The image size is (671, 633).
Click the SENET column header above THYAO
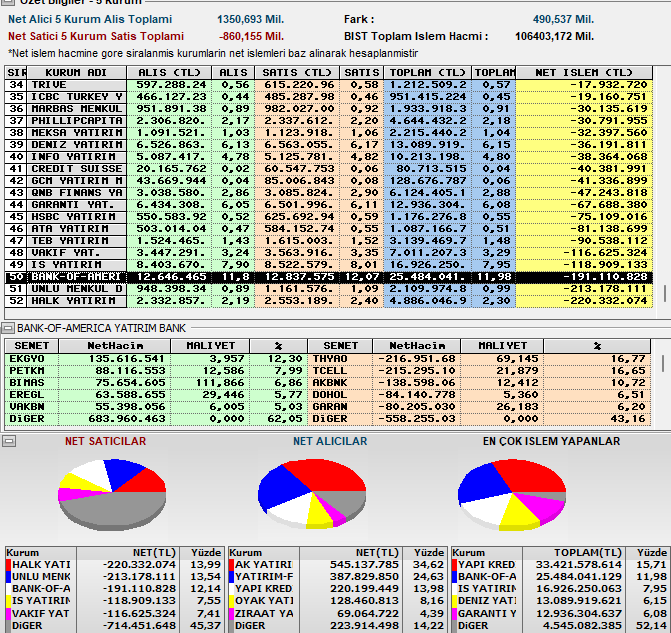point(340,345)
